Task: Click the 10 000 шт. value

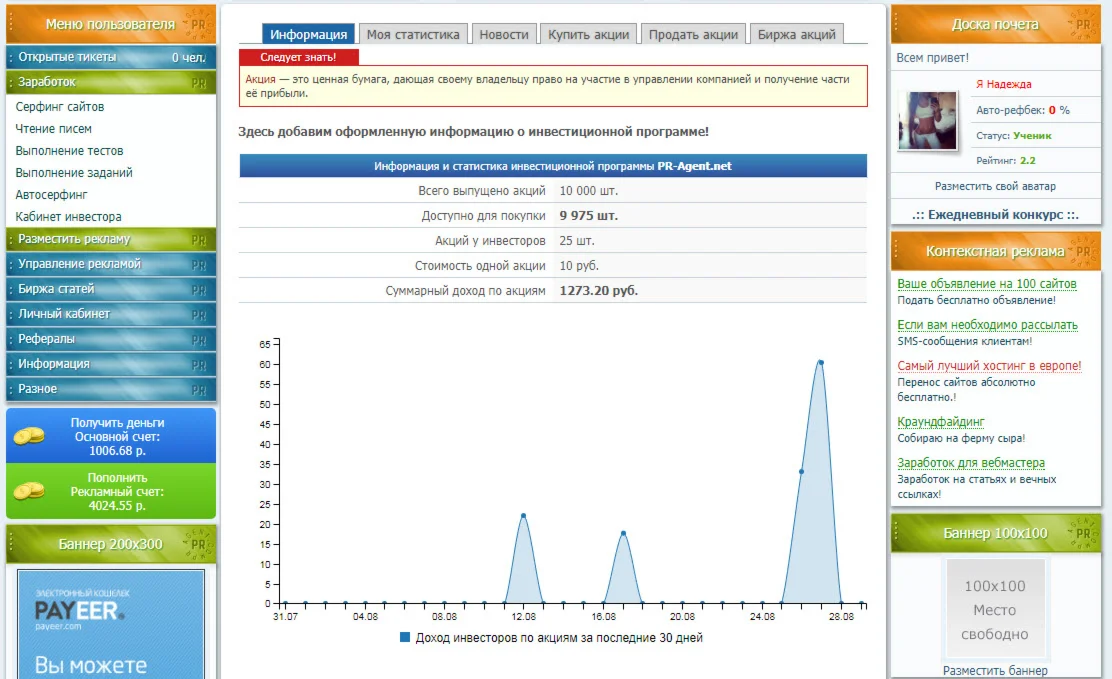Action: (x=589, y=191)
